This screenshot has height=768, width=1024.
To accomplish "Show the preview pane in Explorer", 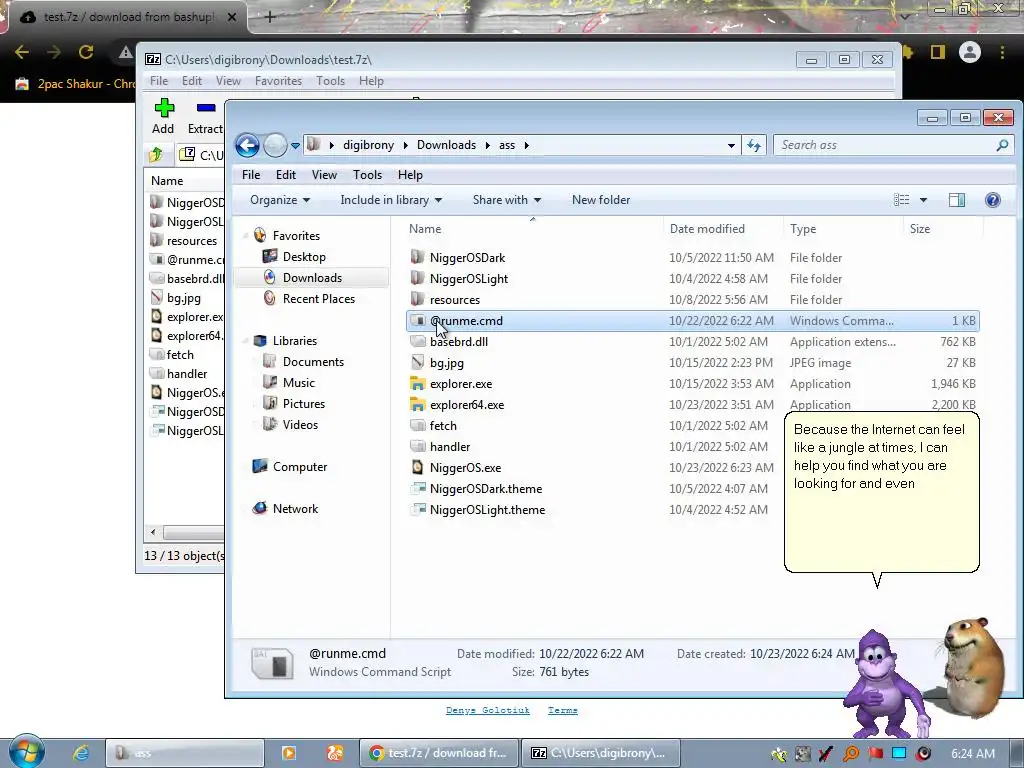I will [x=957, y=200].
